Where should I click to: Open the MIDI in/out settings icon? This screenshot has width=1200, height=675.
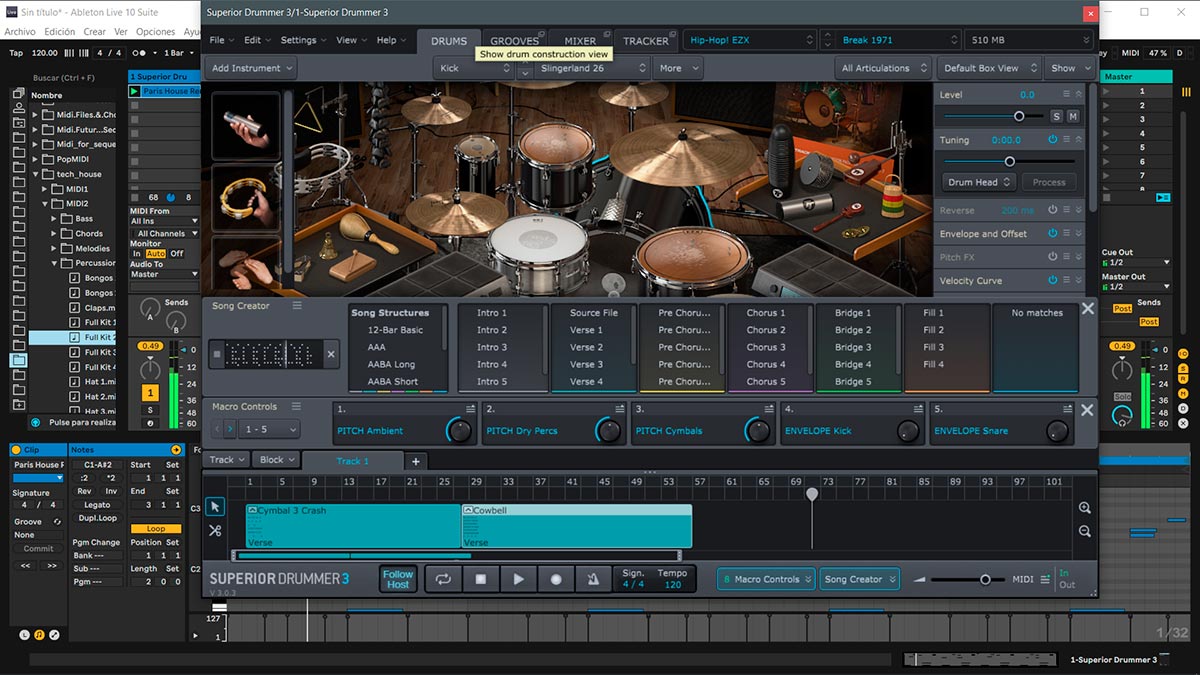pyautogui.click(x=1045, y=579)
